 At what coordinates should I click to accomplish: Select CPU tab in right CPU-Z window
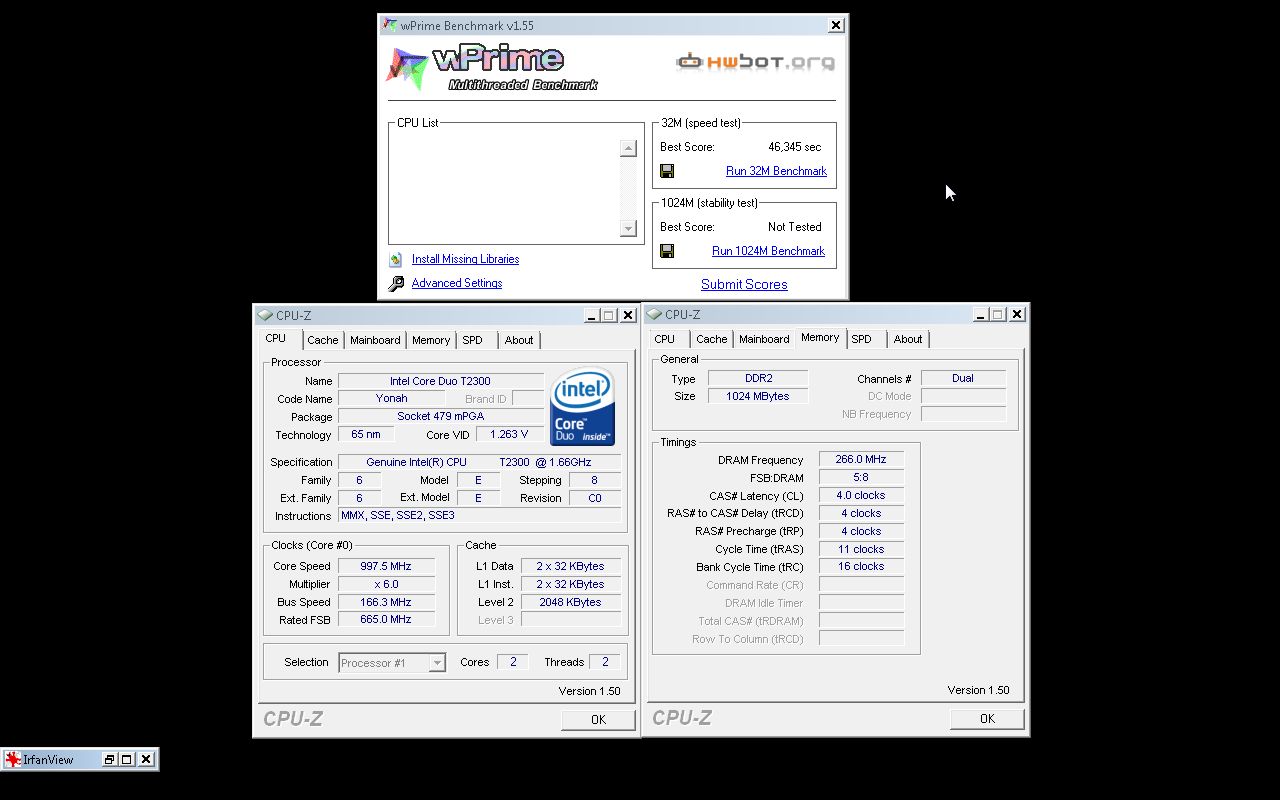(665, 339)
